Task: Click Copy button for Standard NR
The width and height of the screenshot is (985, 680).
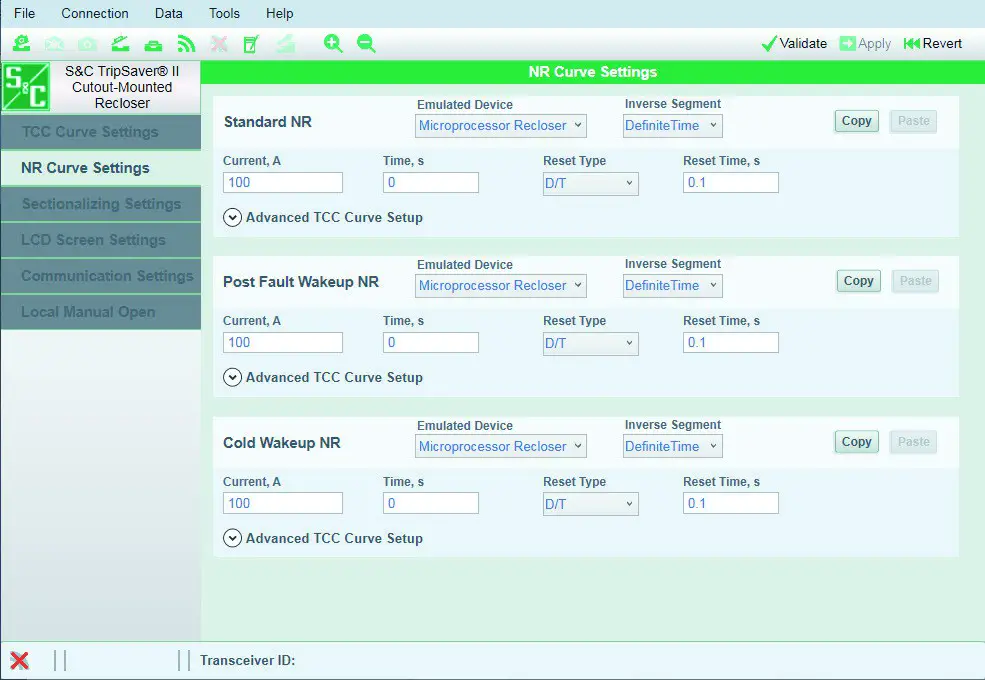Action: [x=856, y=121]
